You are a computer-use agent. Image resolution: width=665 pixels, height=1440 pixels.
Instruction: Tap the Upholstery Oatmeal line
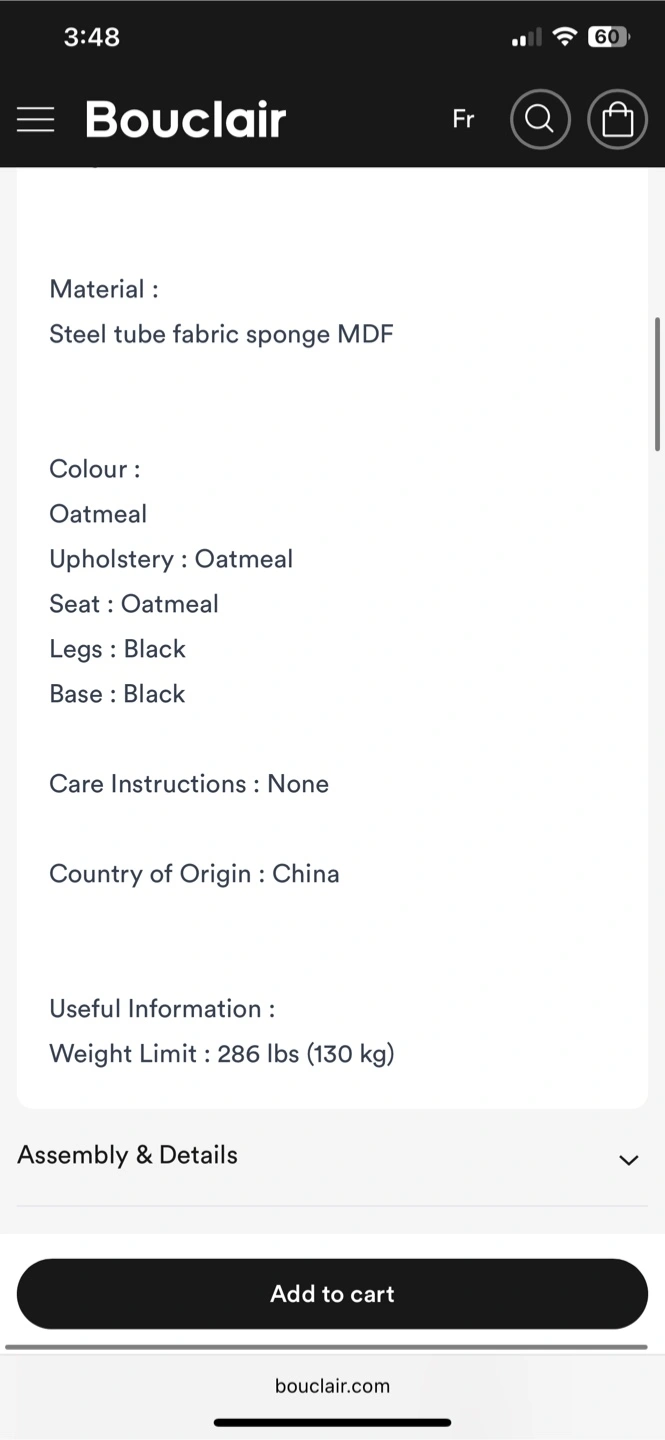171,559
